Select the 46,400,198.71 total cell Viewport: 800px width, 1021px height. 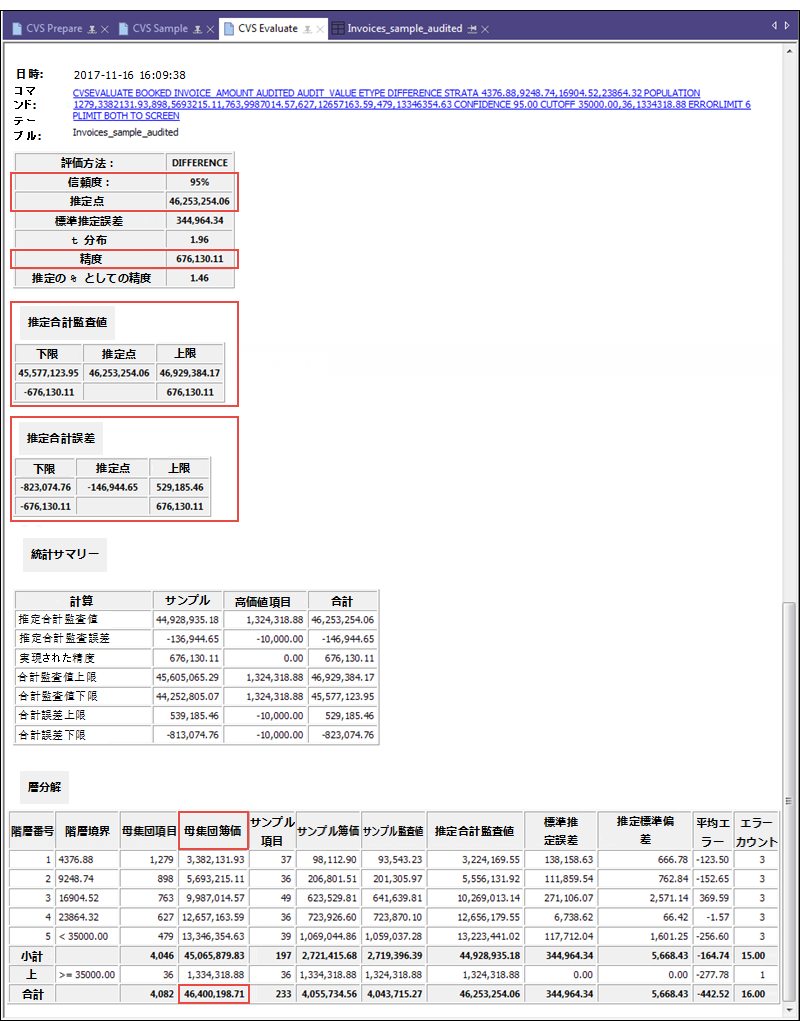coord(214,994)
